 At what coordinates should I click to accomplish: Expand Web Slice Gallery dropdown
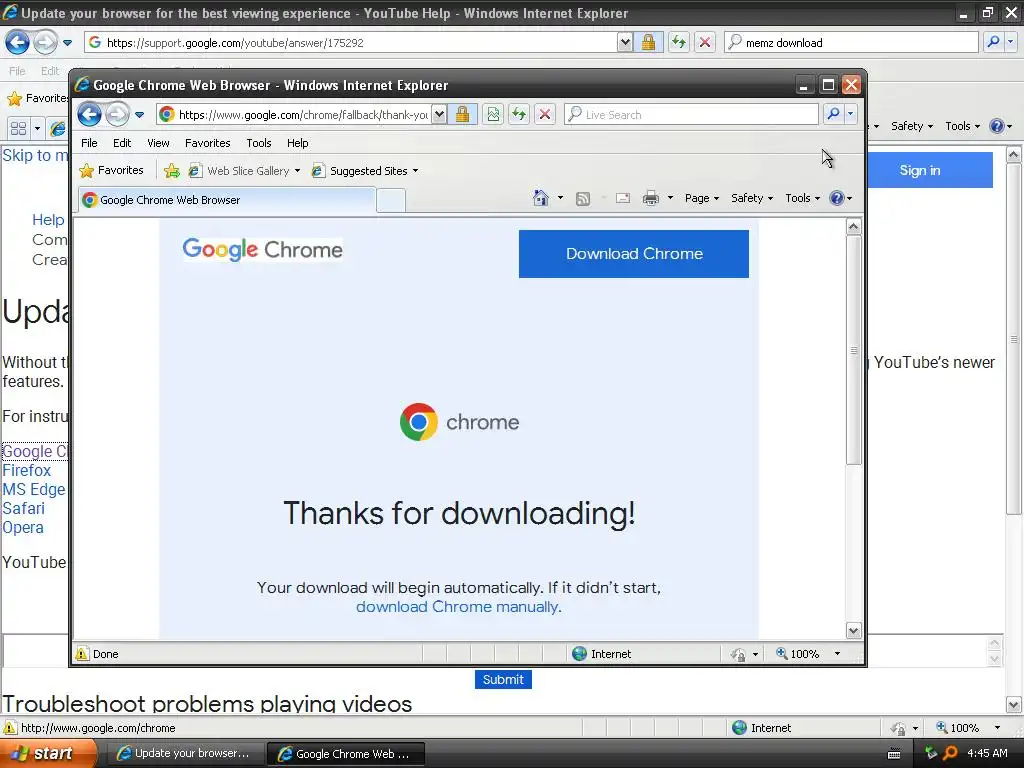[x=298, y=171]
